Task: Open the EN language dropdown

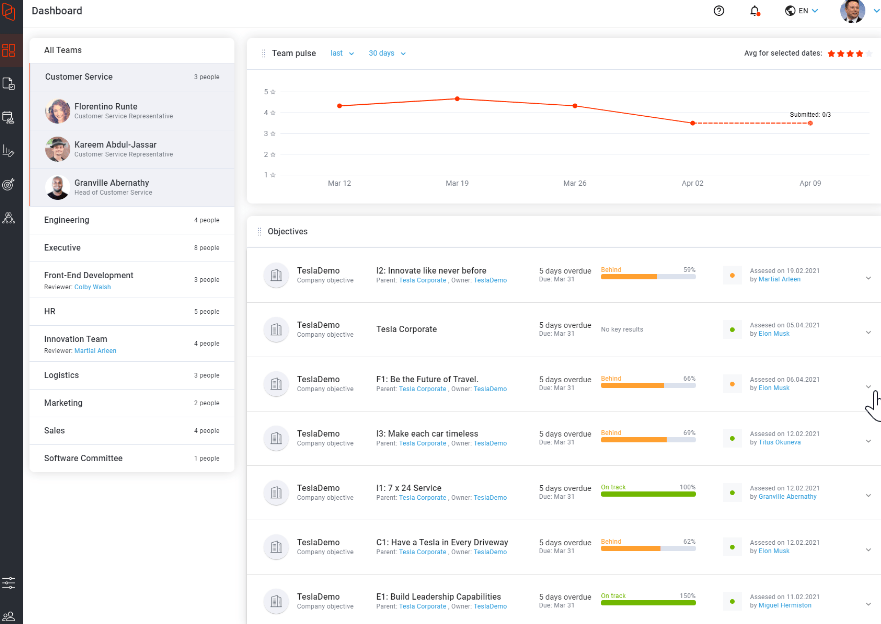Action: [x=809, y=11]
